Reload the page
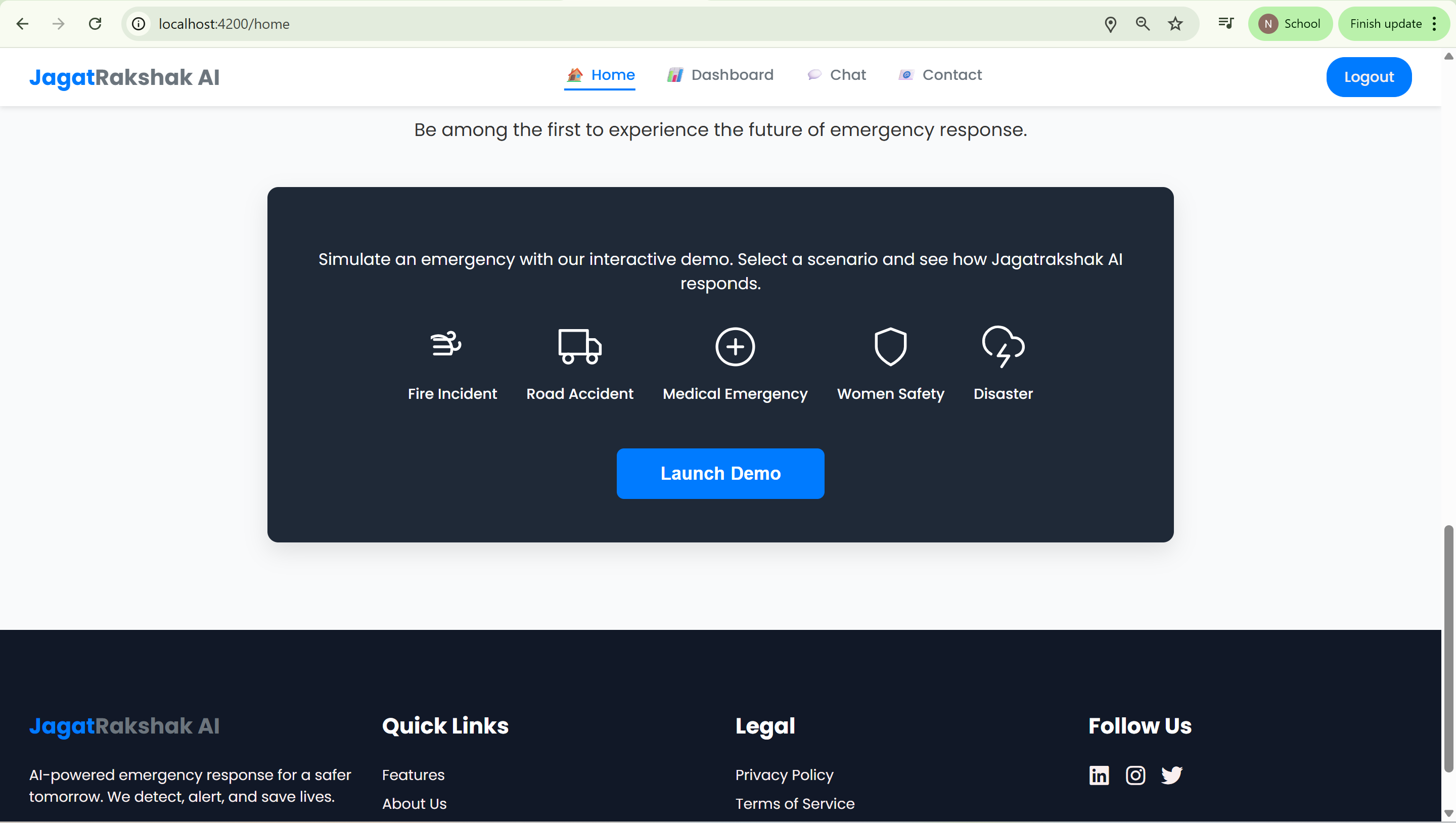Screen dimensions: 1456x823 pos(95,24)
